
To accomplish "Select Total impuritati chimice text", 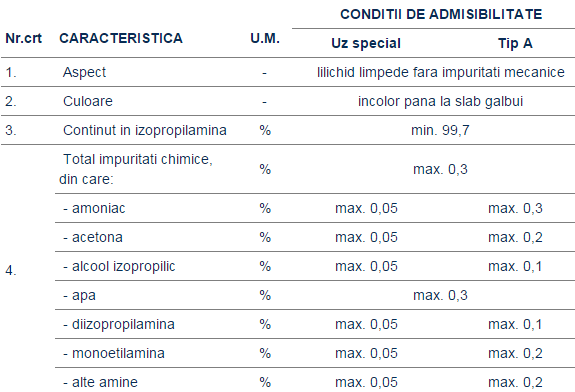I will click(138, 160).
